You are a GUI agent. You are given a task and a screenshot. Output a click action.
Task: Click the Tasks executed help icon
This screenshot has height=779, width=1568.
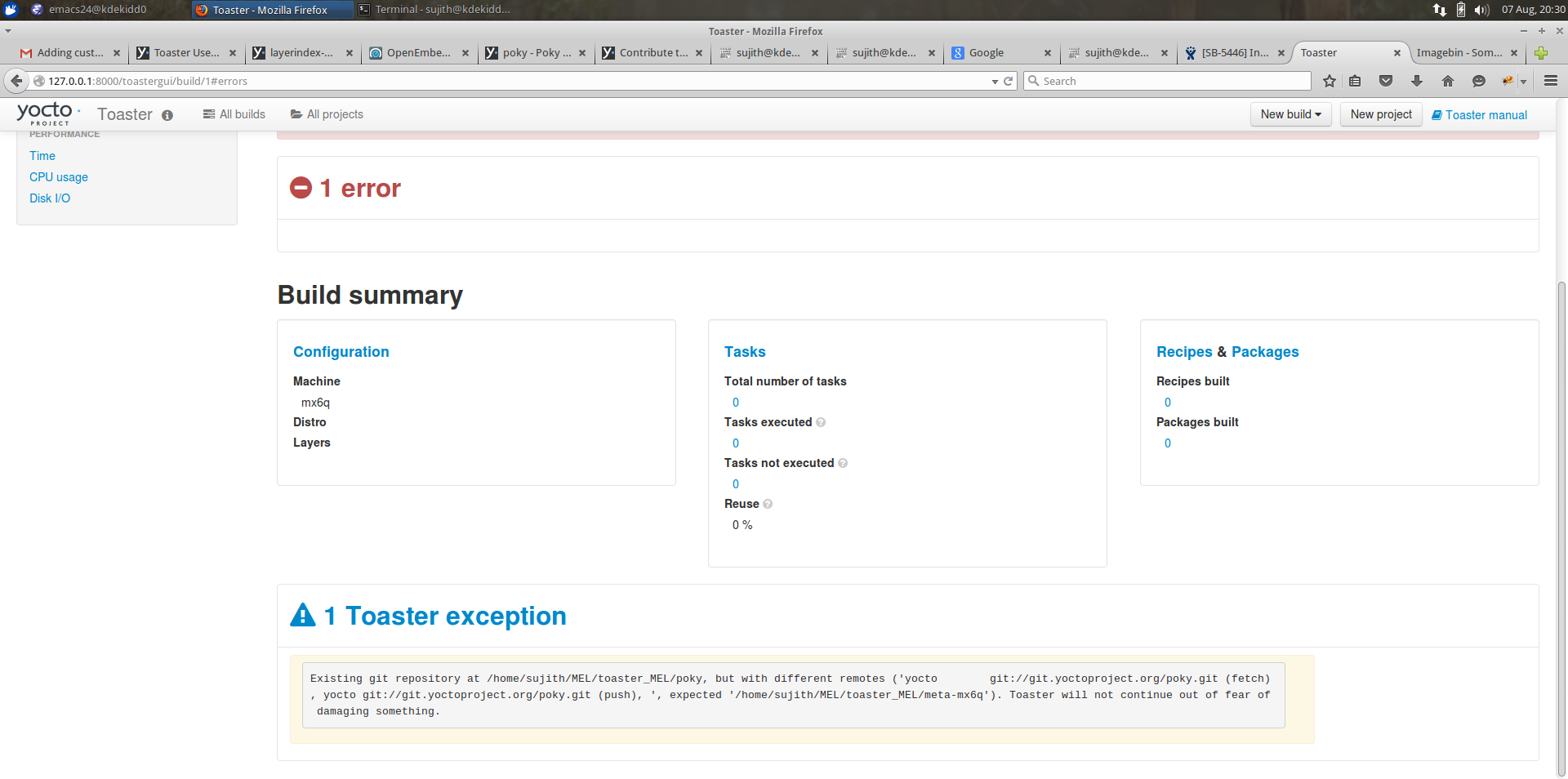click(821, 422)
